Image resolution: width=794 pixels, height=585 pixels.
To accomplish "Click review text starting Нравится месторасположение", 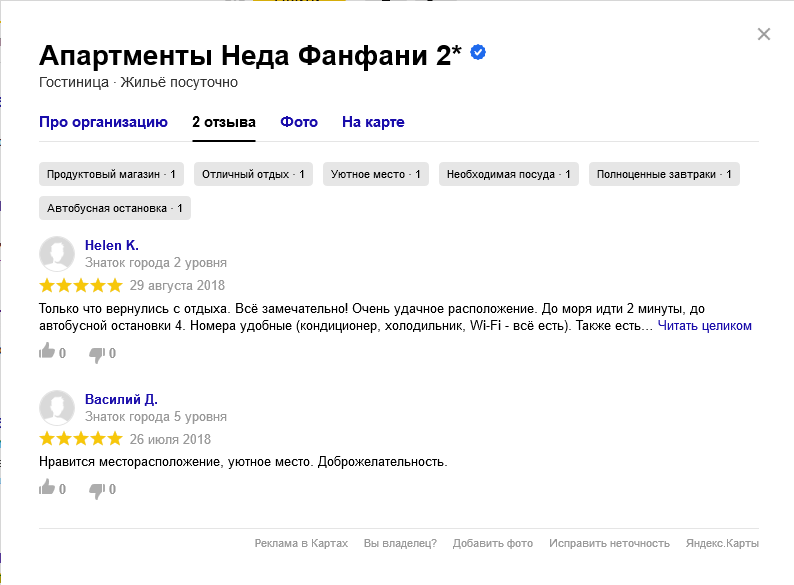I will click(x=243, y=462).
